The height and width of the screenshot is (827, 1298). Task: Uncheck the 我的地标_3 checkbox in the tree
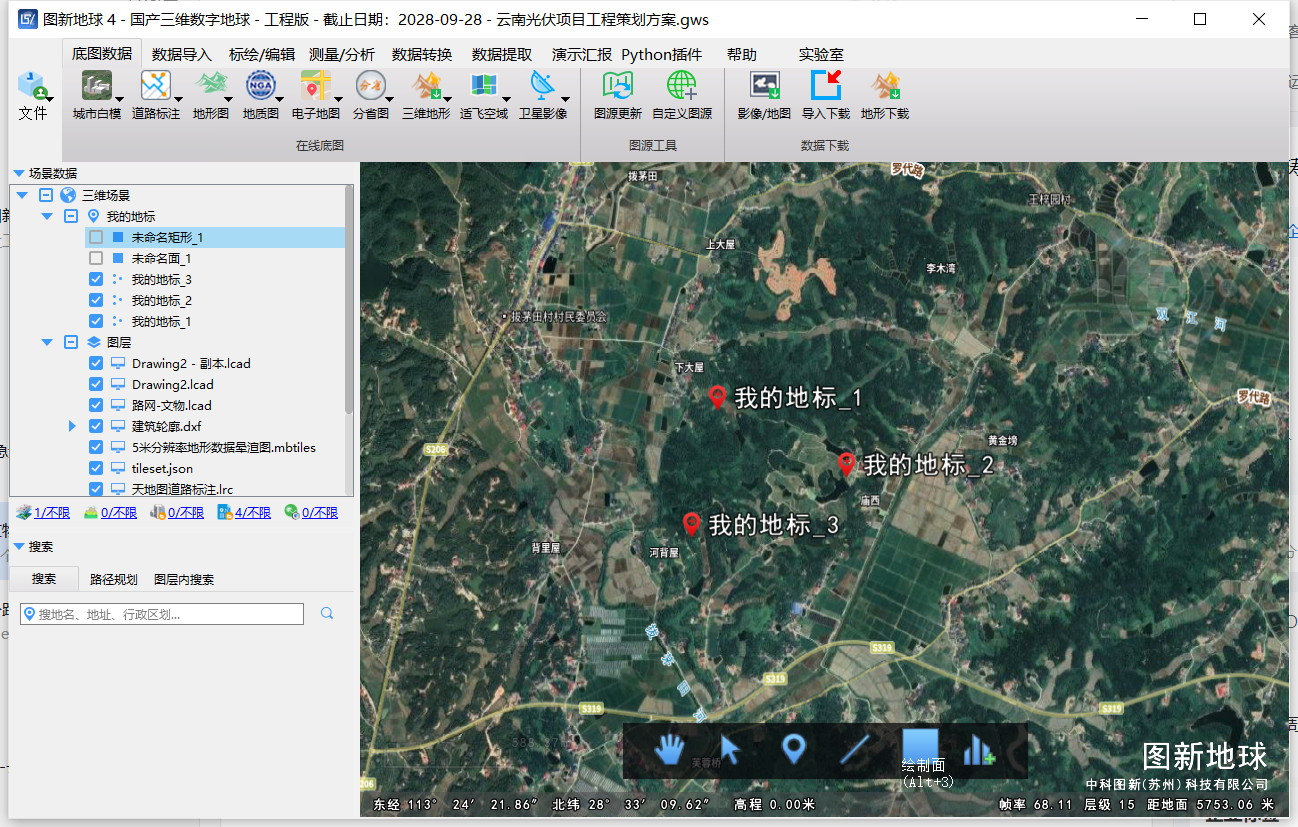pos(96,279)
